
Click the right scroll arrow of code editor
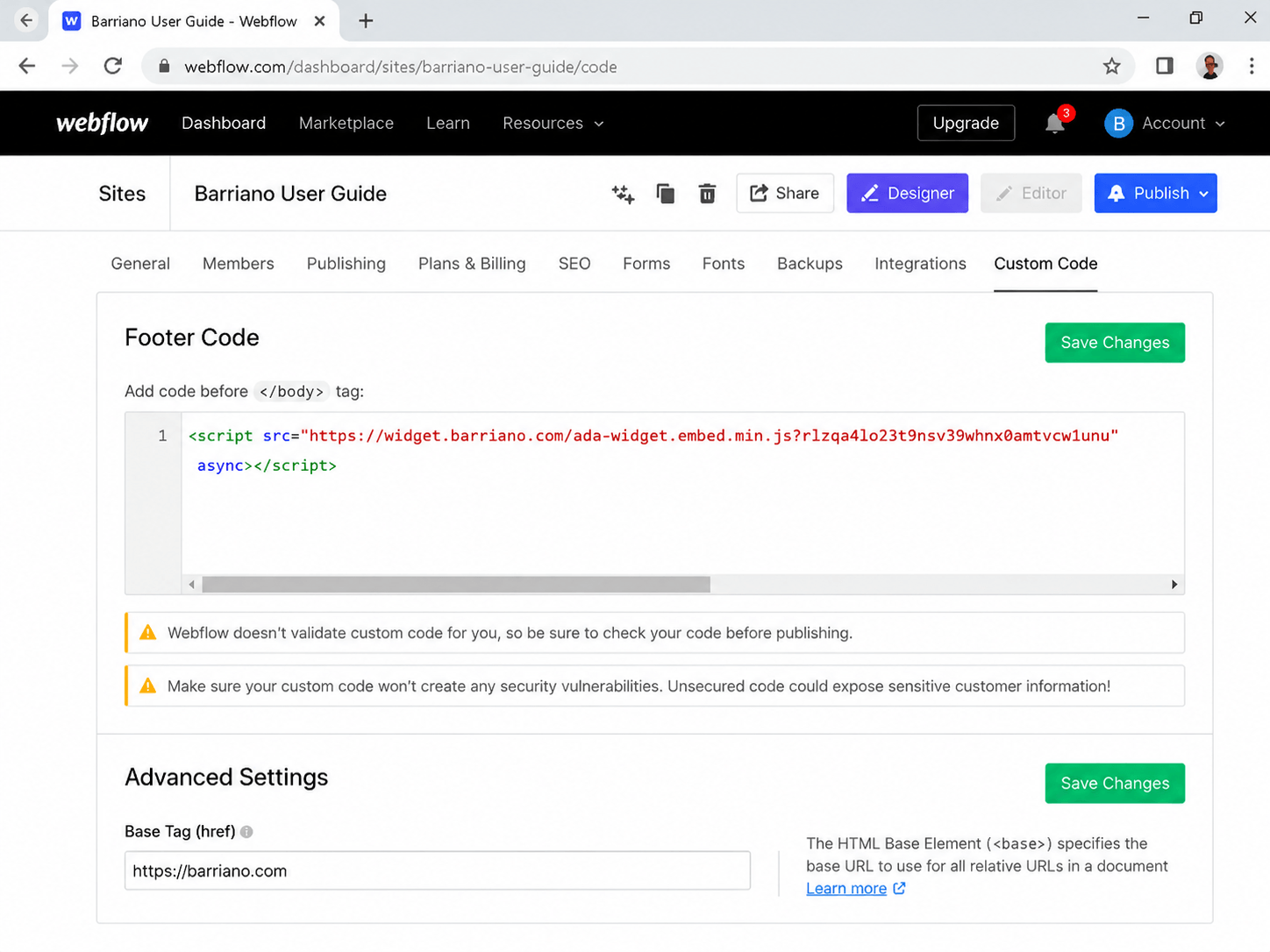click(x=1174, y=585)
